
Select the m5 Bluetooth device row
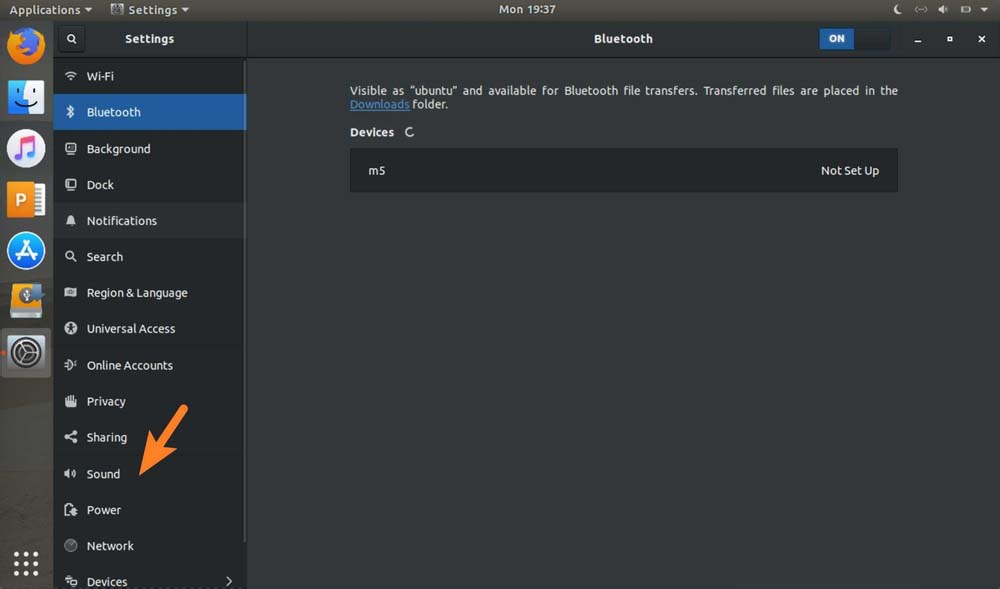coord(624,170)
